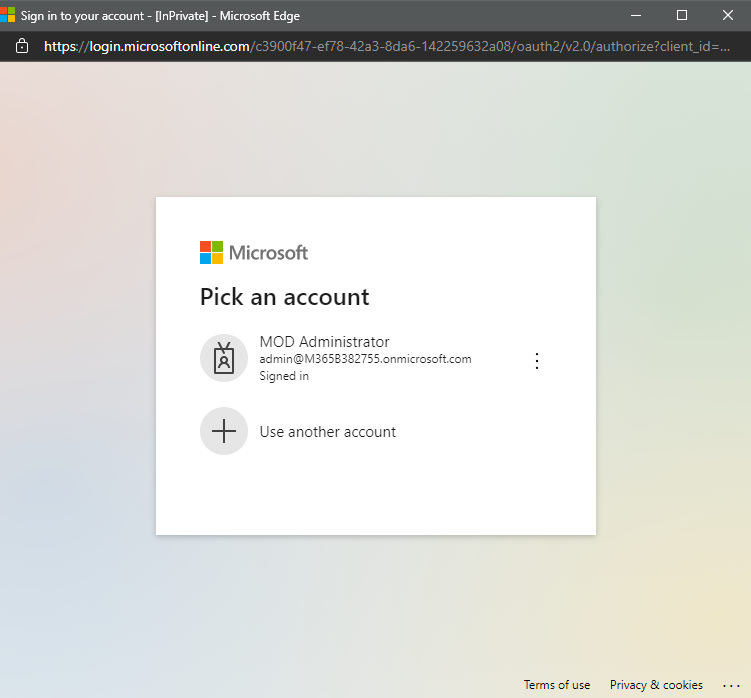
Task: Open the account options three-dot menu
Action: [537, 361]
